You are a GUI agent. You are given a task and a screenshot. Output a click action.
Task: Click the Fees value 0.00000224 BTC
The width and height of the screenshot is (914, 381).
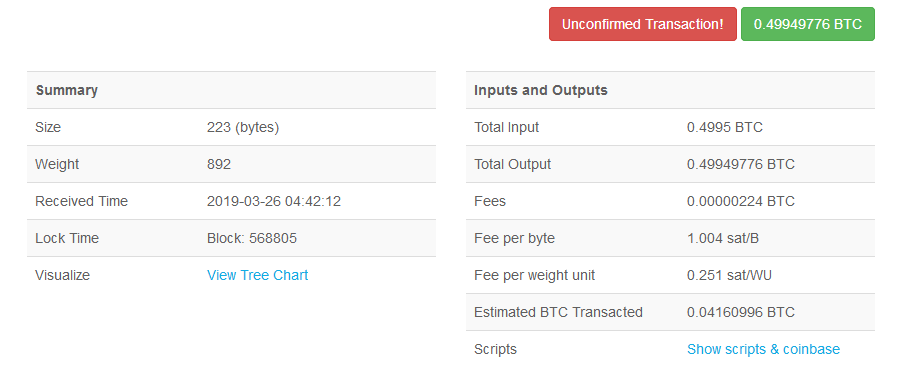[740, 201]
